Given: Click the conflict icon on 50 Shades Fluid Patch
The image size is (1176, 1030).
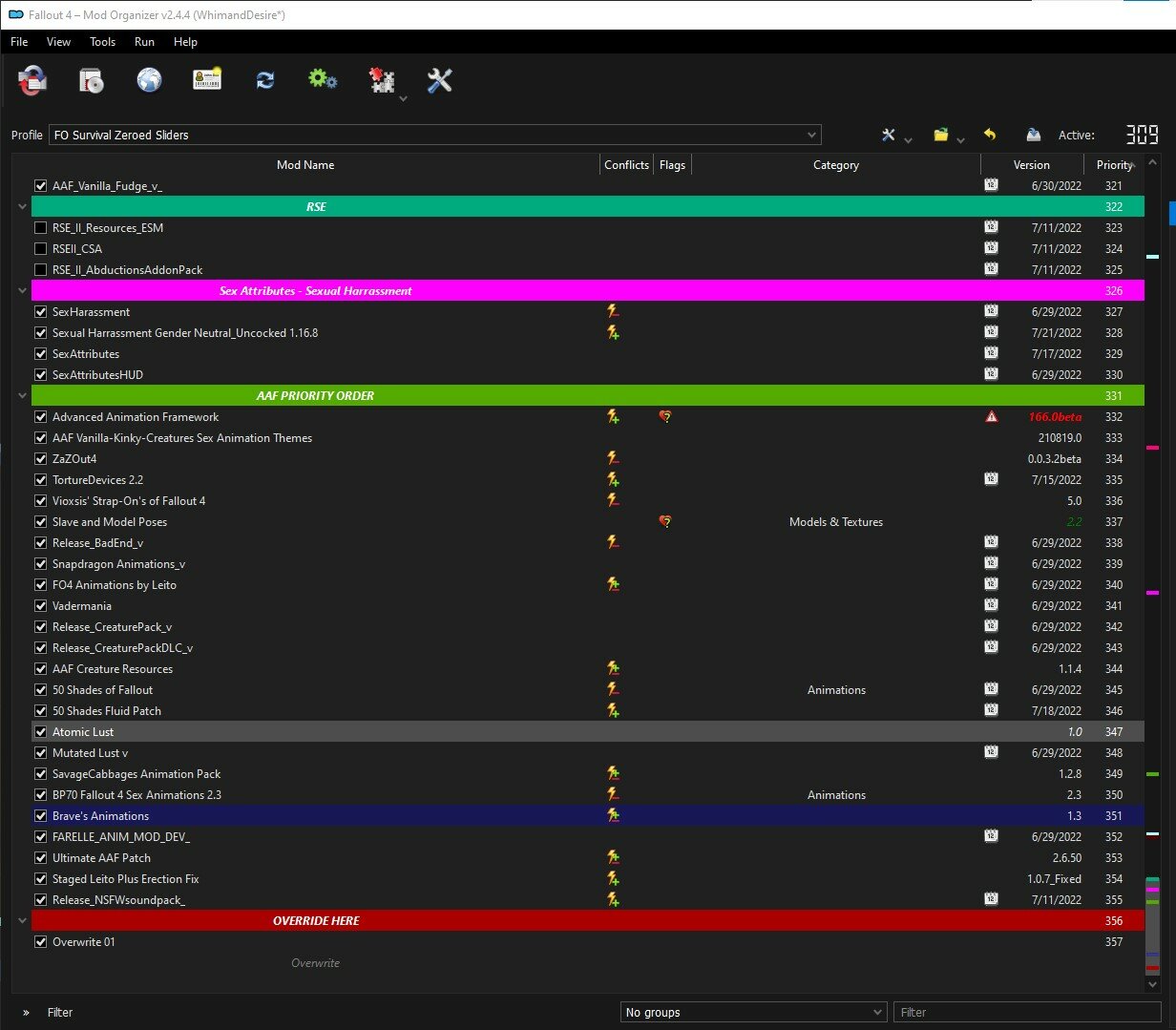Looking at the screenshot, I should click(x=614, y=710).
